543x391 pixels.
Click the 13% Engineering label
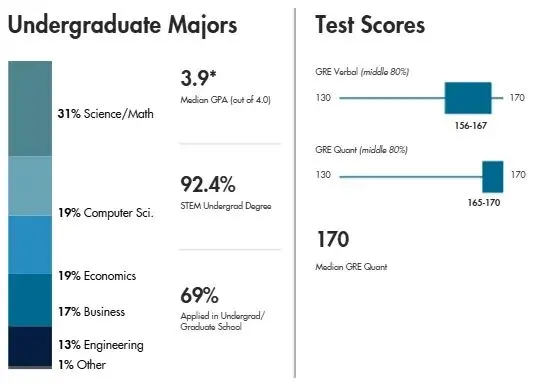[101, 345]
